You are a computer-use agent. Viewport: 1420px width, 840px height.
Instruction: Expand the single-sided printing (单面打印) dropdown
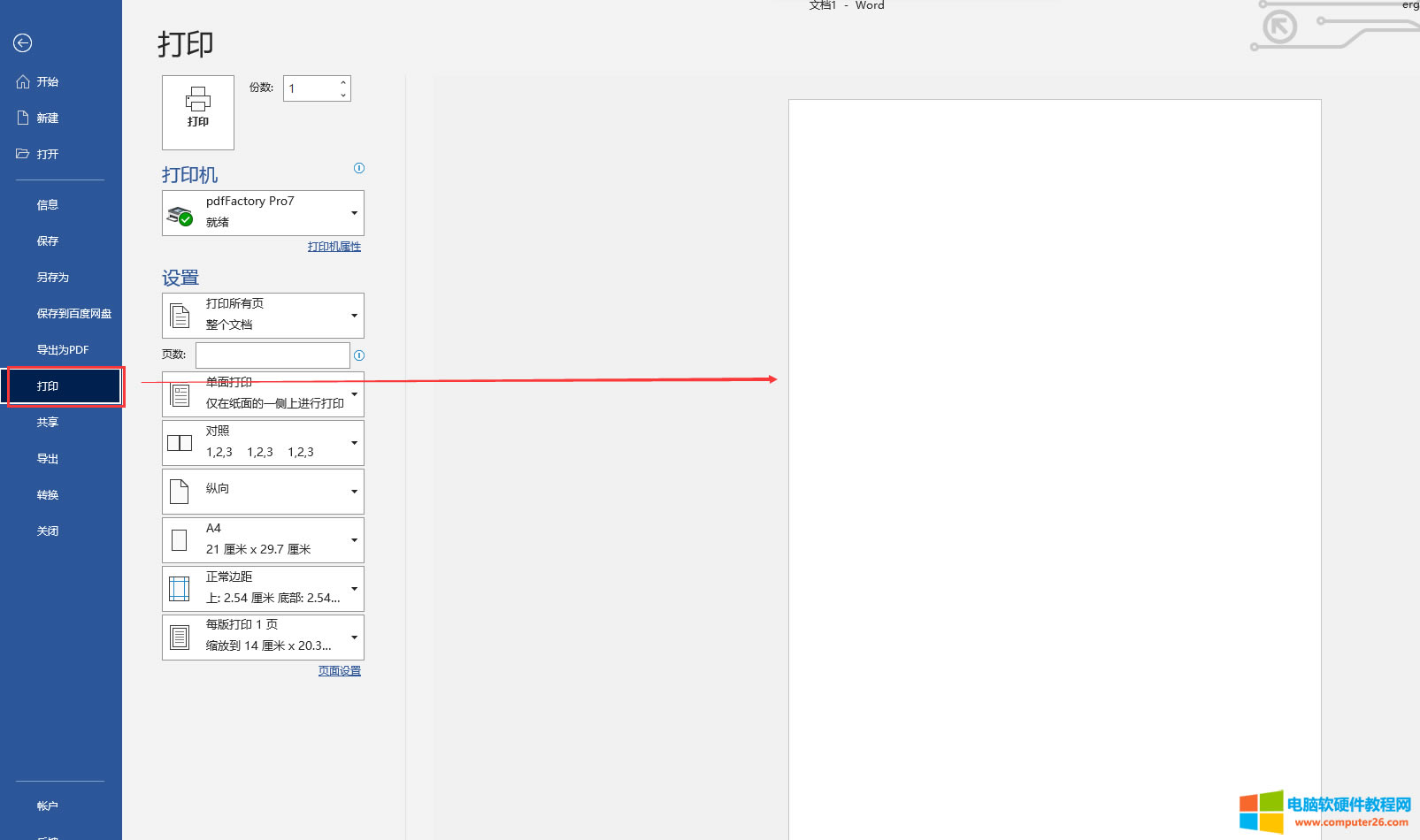pyautogui.click(x=263, y=394)
